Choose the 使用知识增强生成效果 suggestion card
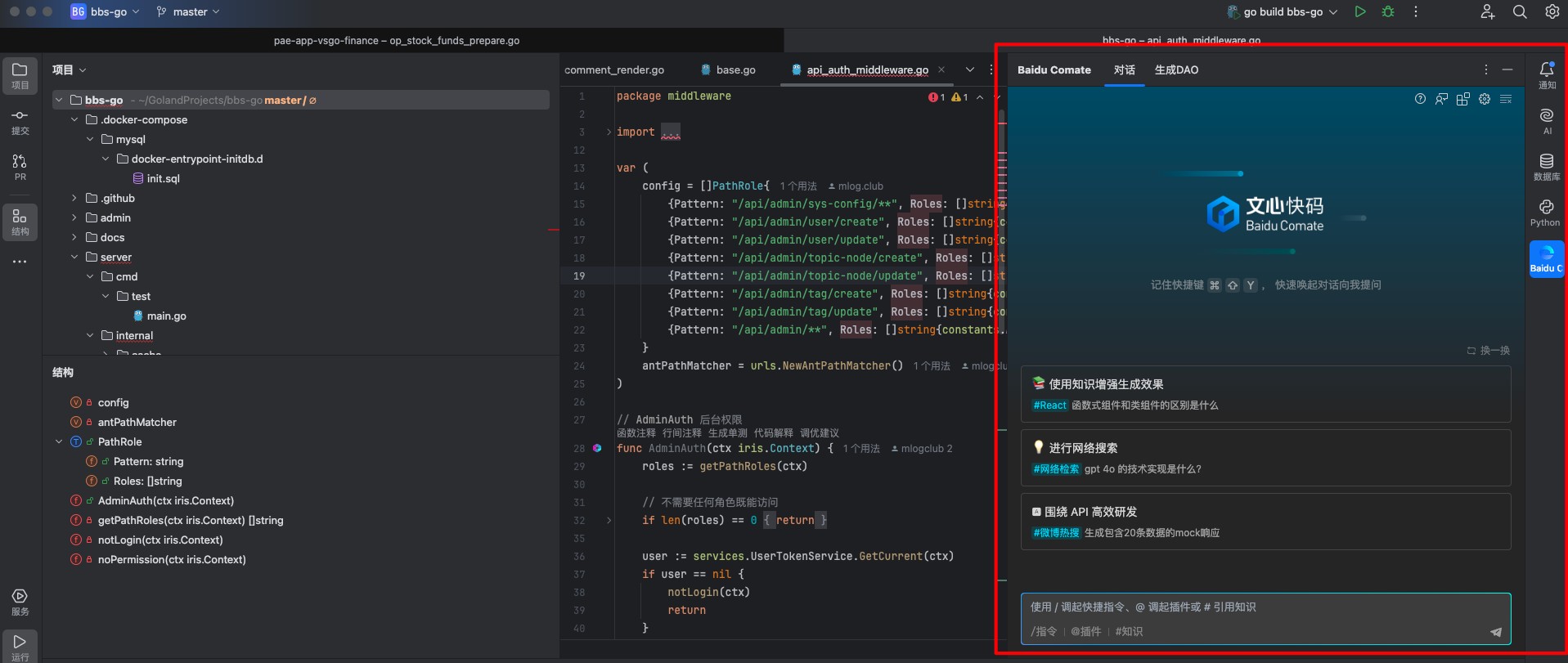 point(1265,394)
